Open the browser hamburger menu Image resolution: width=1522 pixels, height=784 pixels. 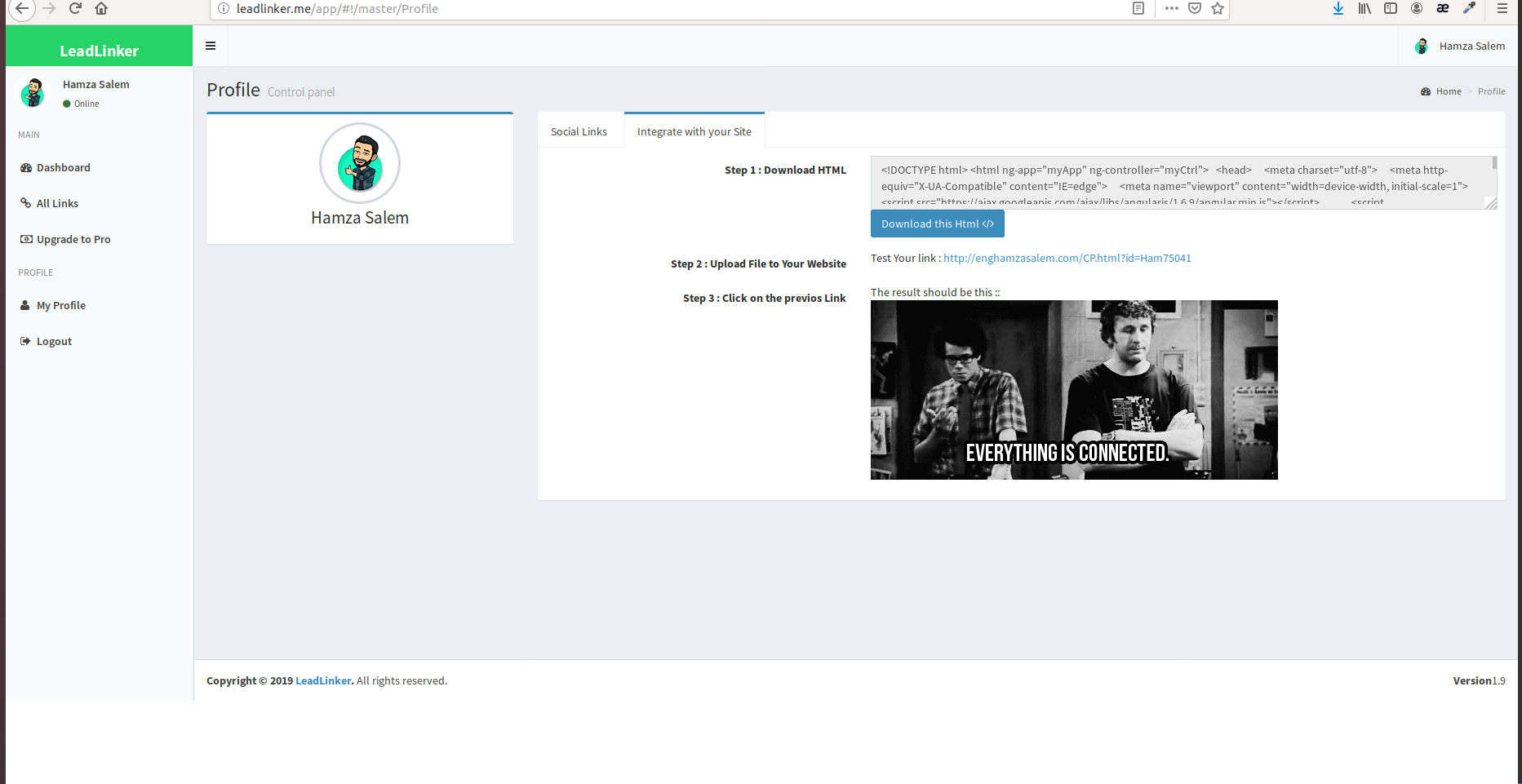tap(1502, 8)
